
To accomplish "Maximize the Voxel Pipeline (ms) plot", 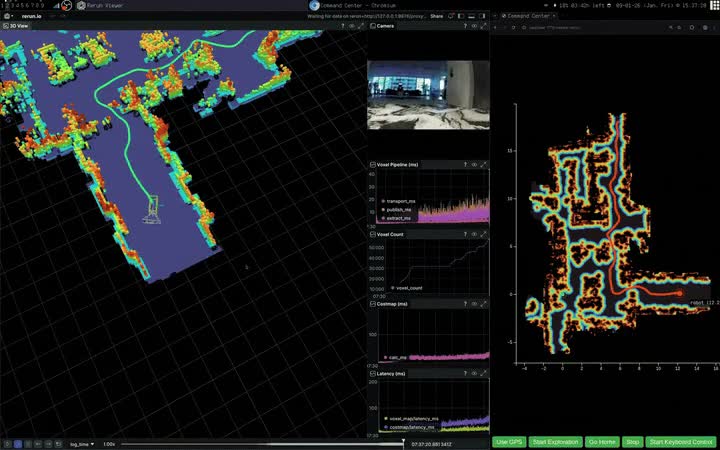I will (483, 164).
